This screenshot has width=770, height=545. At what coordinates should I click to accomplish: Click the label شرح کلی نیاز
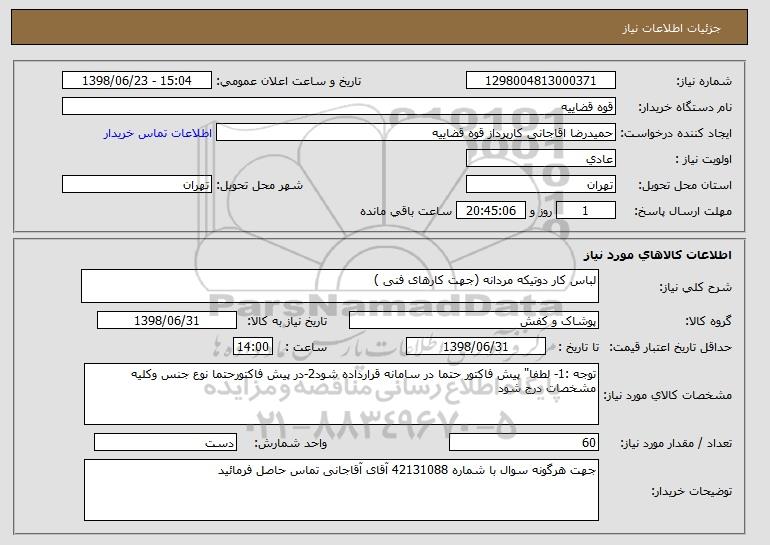point(695,287)
